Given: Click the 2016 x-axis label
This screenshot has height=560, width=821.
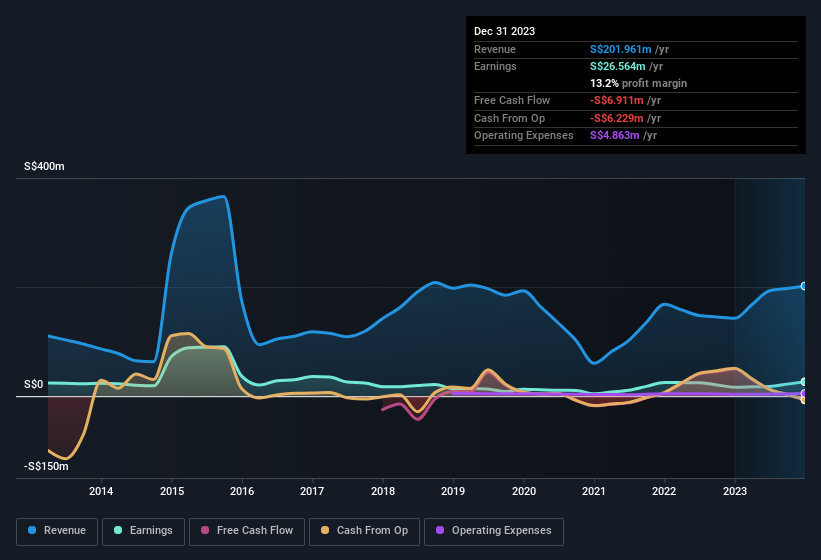Looking at the screenshot, I should (x=242, y=491).
